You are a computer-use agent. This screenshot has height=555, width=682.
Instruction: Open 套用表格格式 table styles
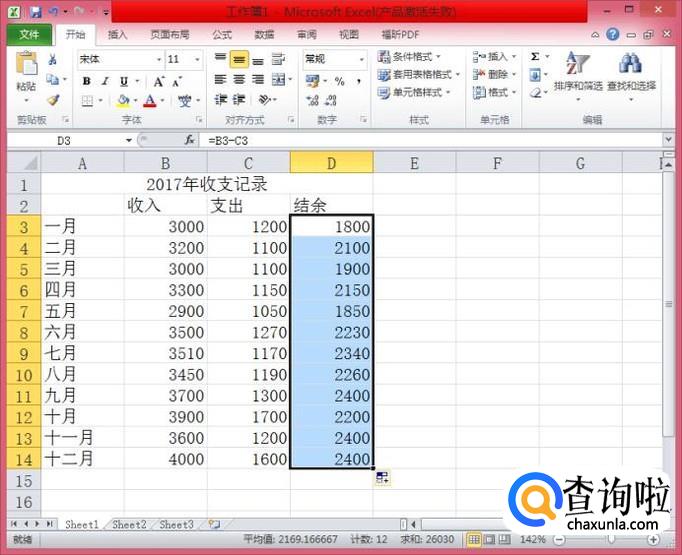click(x=418, y=74)
